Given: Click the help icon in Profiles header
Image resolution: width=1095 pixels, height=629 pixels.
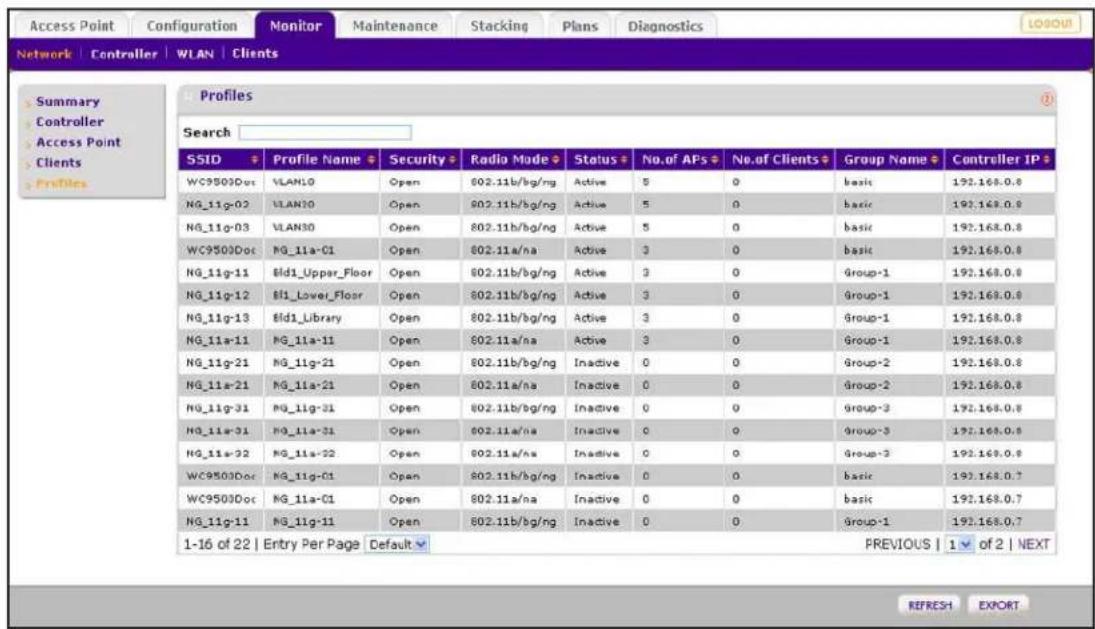Looking at the screenshot, I should click(x=1047, y=99).
